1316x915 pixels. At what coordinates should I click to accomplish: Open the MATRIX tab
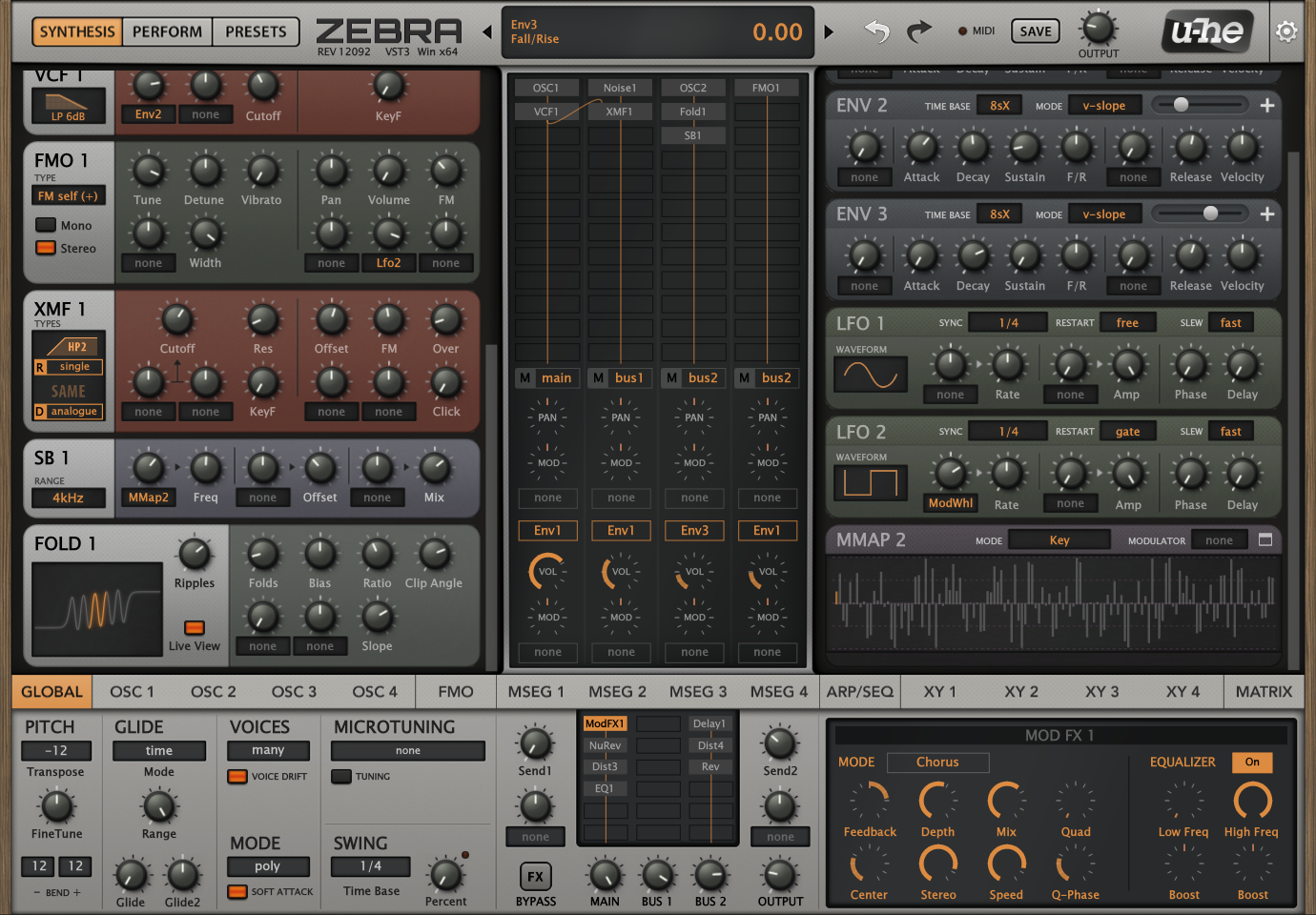click(1264, 692)
